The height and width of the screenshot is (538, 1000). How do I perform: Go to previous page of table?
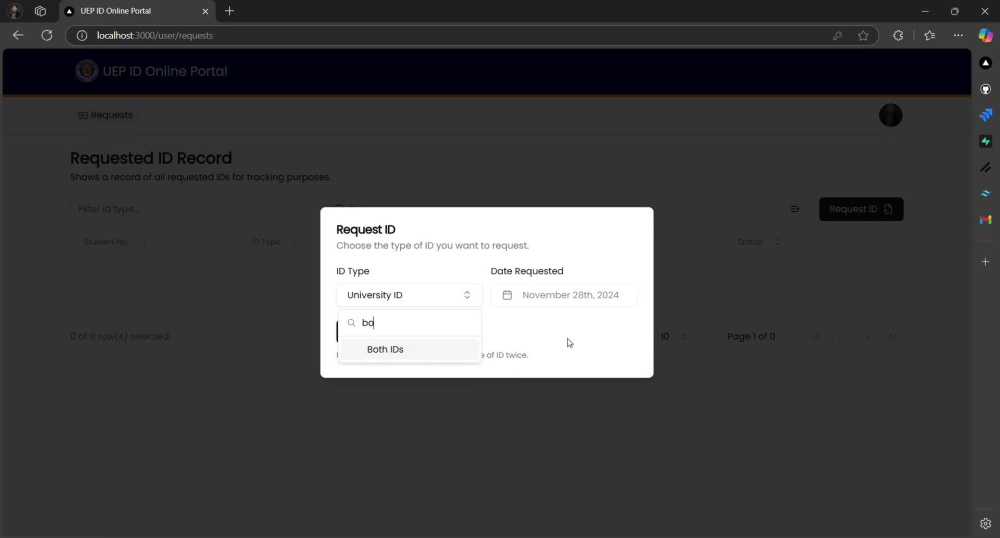(x=841, y=337)
